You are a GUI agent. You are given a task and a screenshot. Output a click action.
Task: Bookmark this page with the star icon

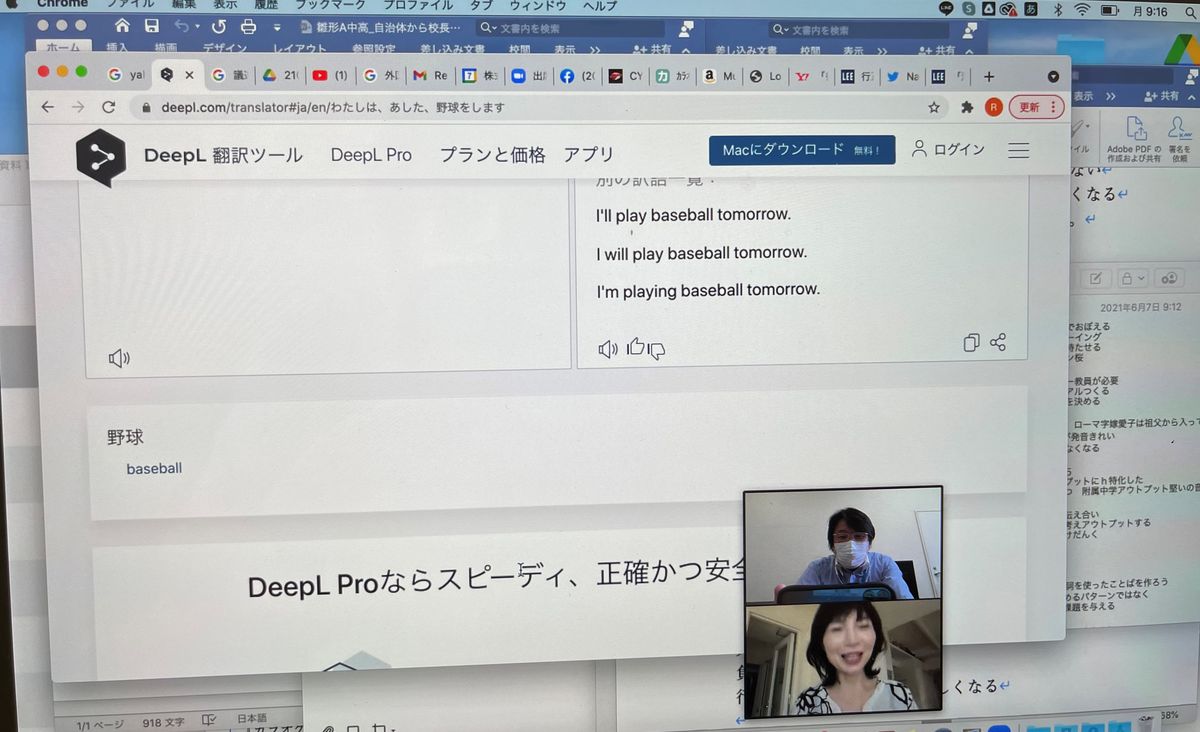(x=934, y=107)
